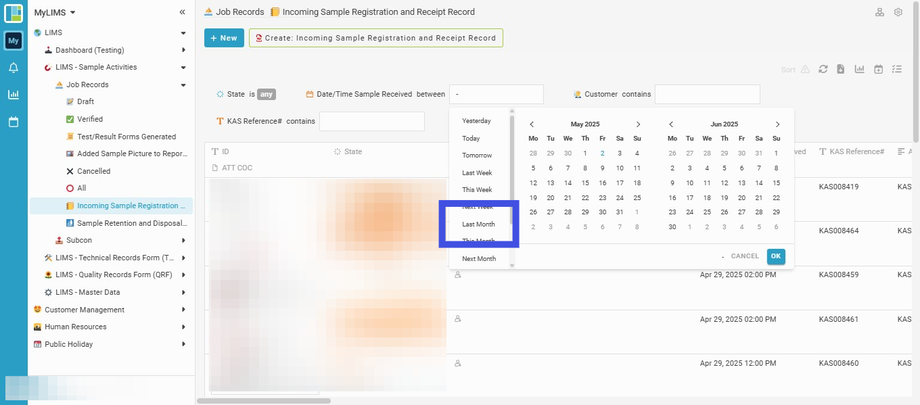The width and height of the screenshot is (920, 405).
Task: Open the workflow hierarchy icon at top right
Action: 880,12
